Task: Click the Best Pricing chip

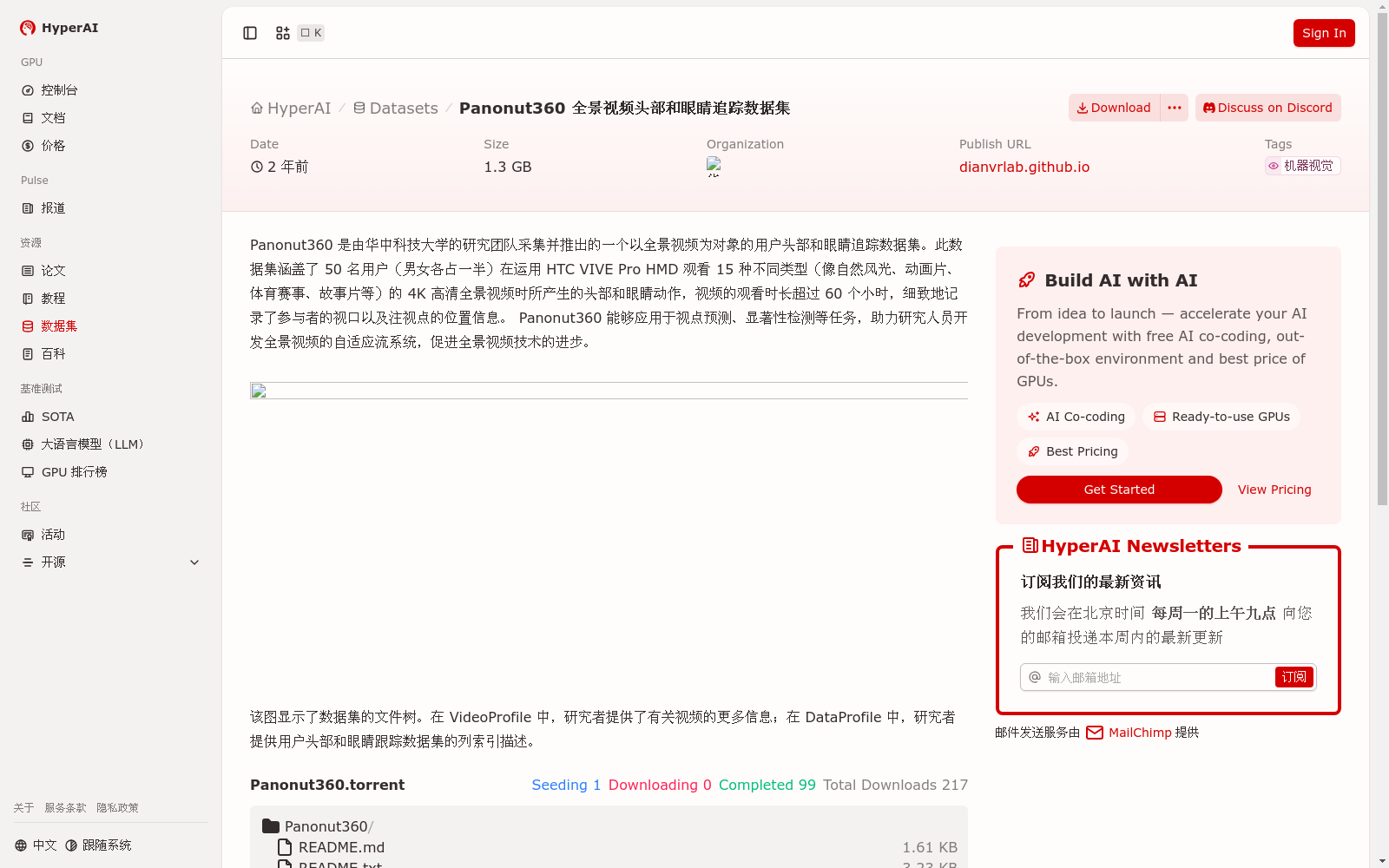Action: point(1072,451)
